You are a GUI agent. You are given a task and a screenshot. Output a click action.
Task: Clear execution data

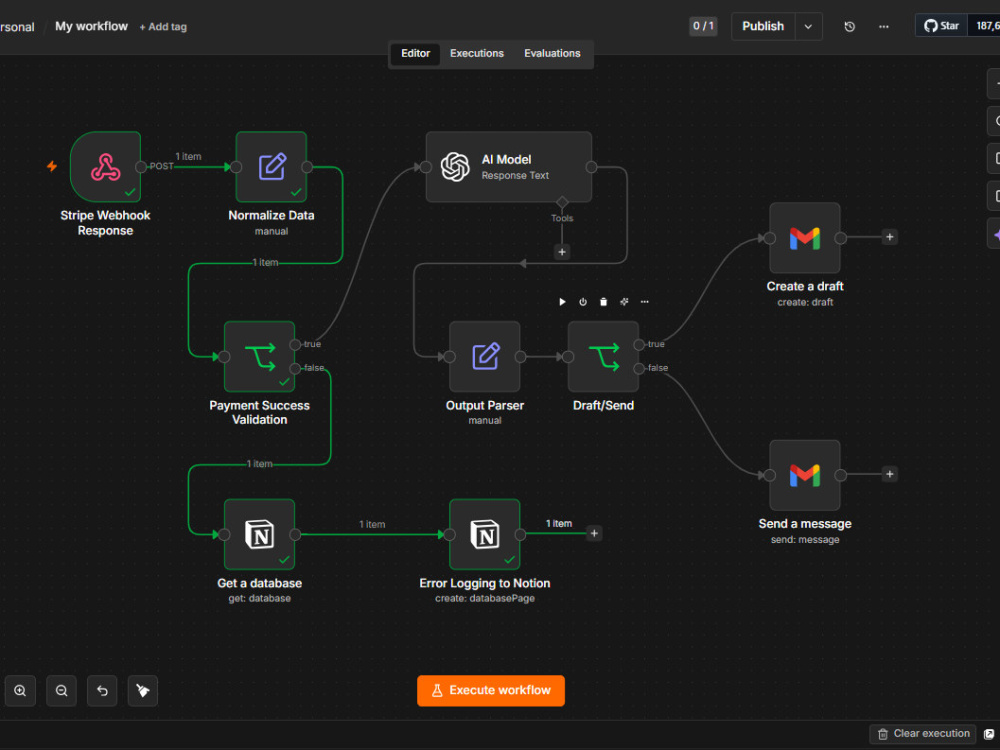(923, 733)
